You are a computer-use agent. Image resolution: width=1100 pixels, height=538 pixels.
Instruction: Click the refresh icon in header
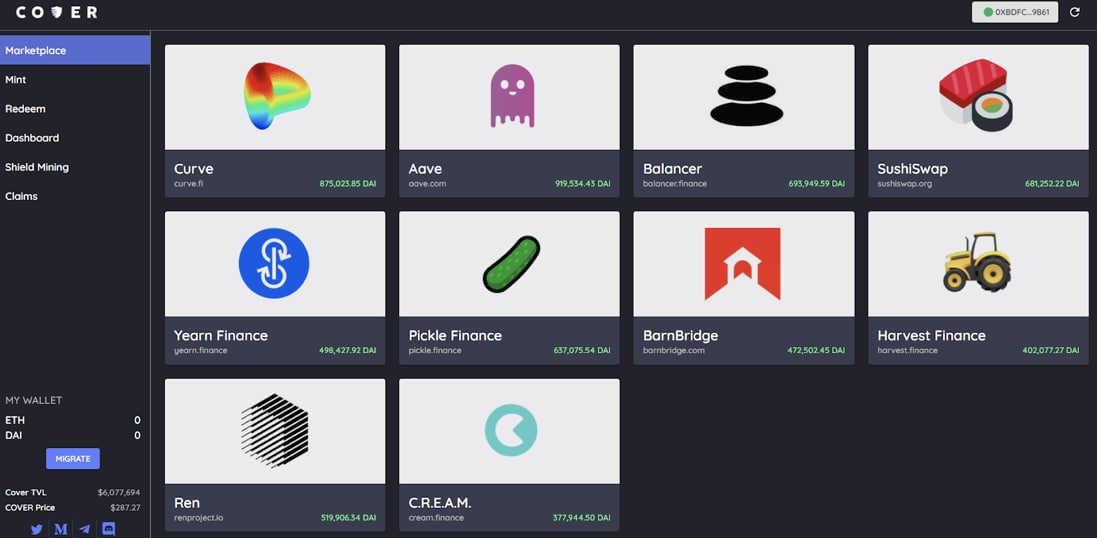[1075, 12]
